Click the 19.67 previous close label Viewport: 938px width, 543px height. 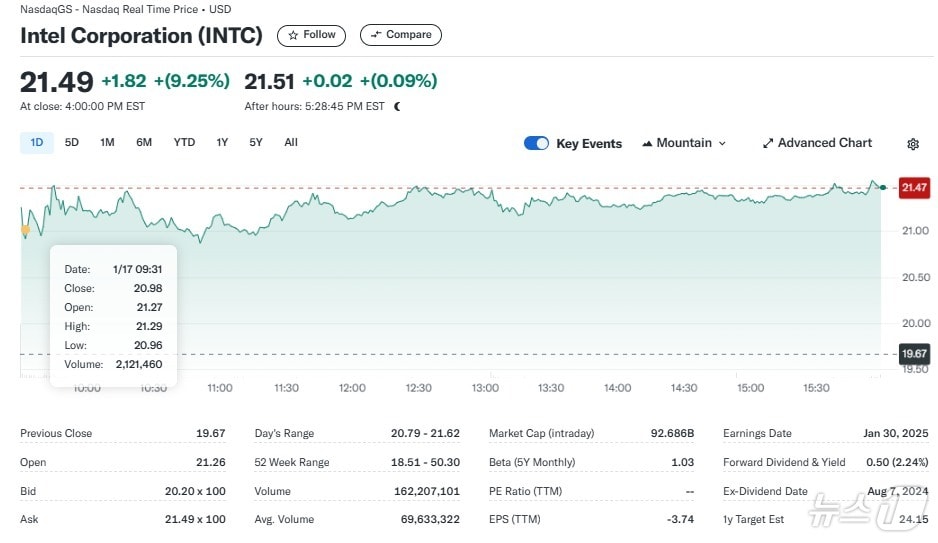914,354
